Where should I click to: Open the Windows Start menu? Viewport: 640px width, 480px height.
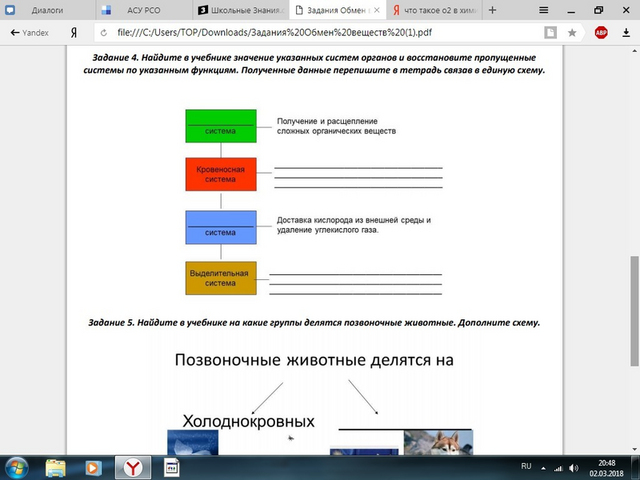tap(16, 468)
